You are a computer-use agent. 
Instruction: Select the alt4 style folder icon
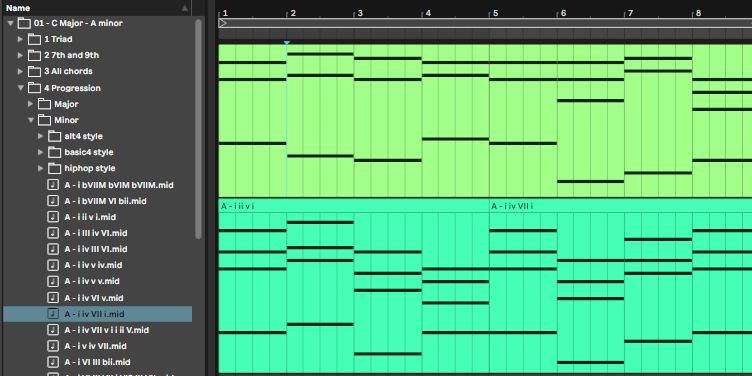point(54,136)
